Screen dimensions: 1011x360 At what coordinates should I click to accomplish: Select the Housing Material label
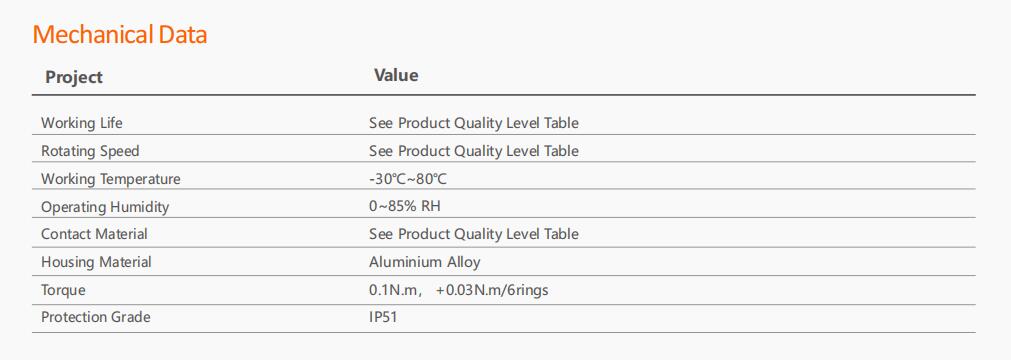(x=97, y=263)
